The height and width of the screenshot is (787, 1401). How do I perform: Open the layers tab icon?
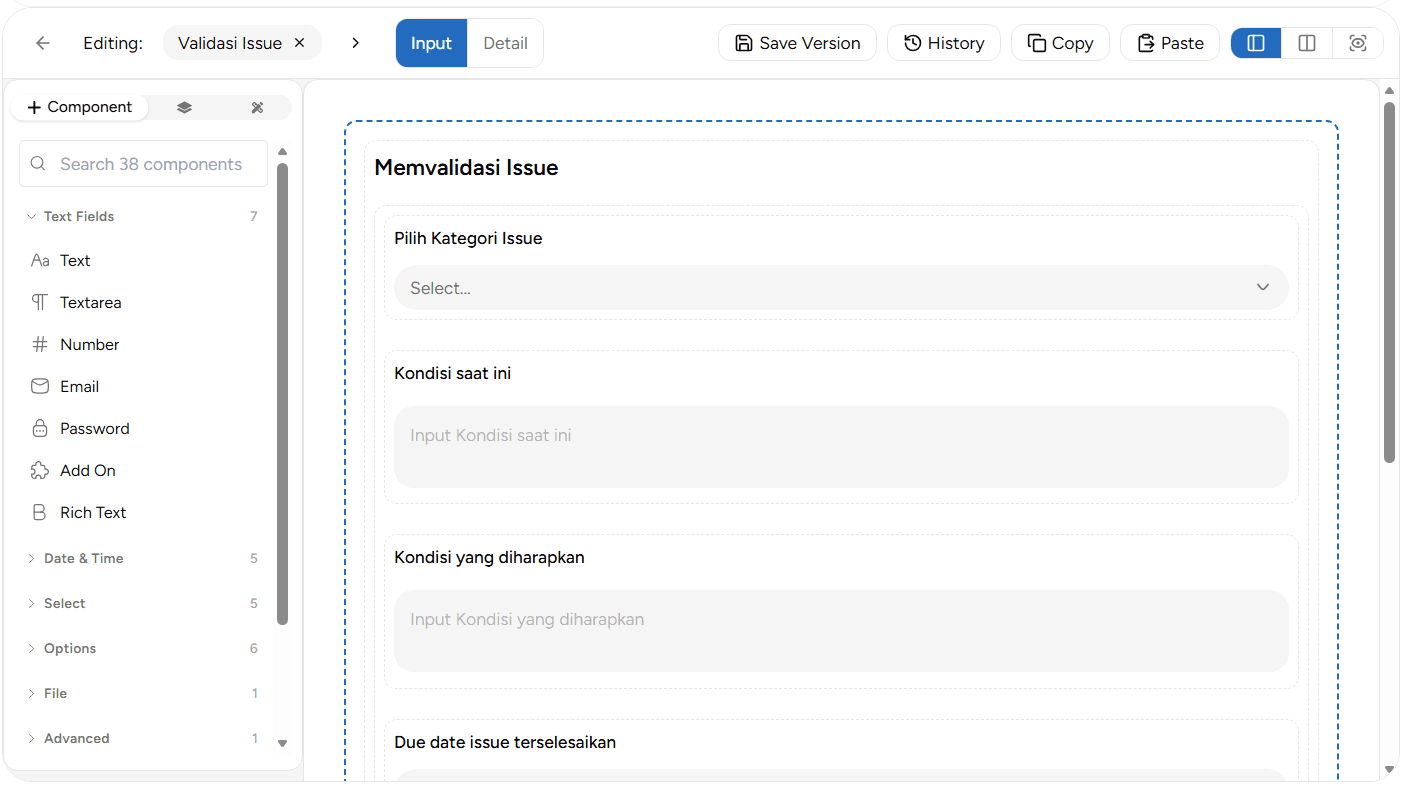pyautogui.click(x=184, y=107)
